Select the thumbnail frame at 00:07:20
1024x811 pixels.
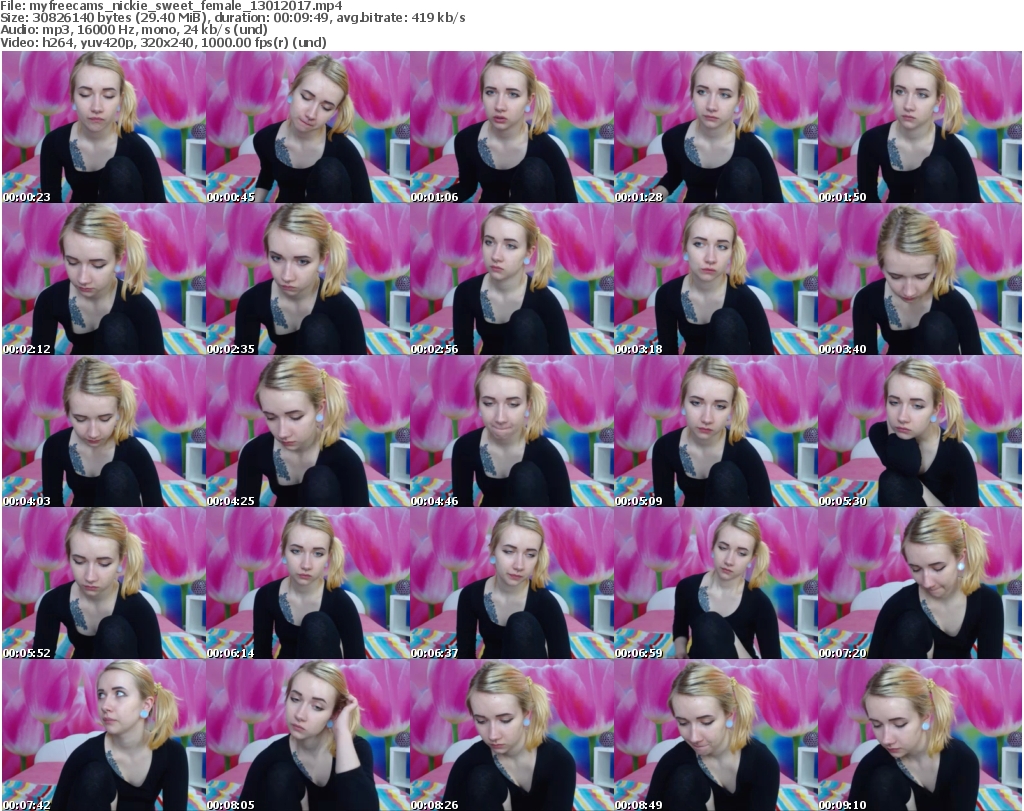(920, 583)
